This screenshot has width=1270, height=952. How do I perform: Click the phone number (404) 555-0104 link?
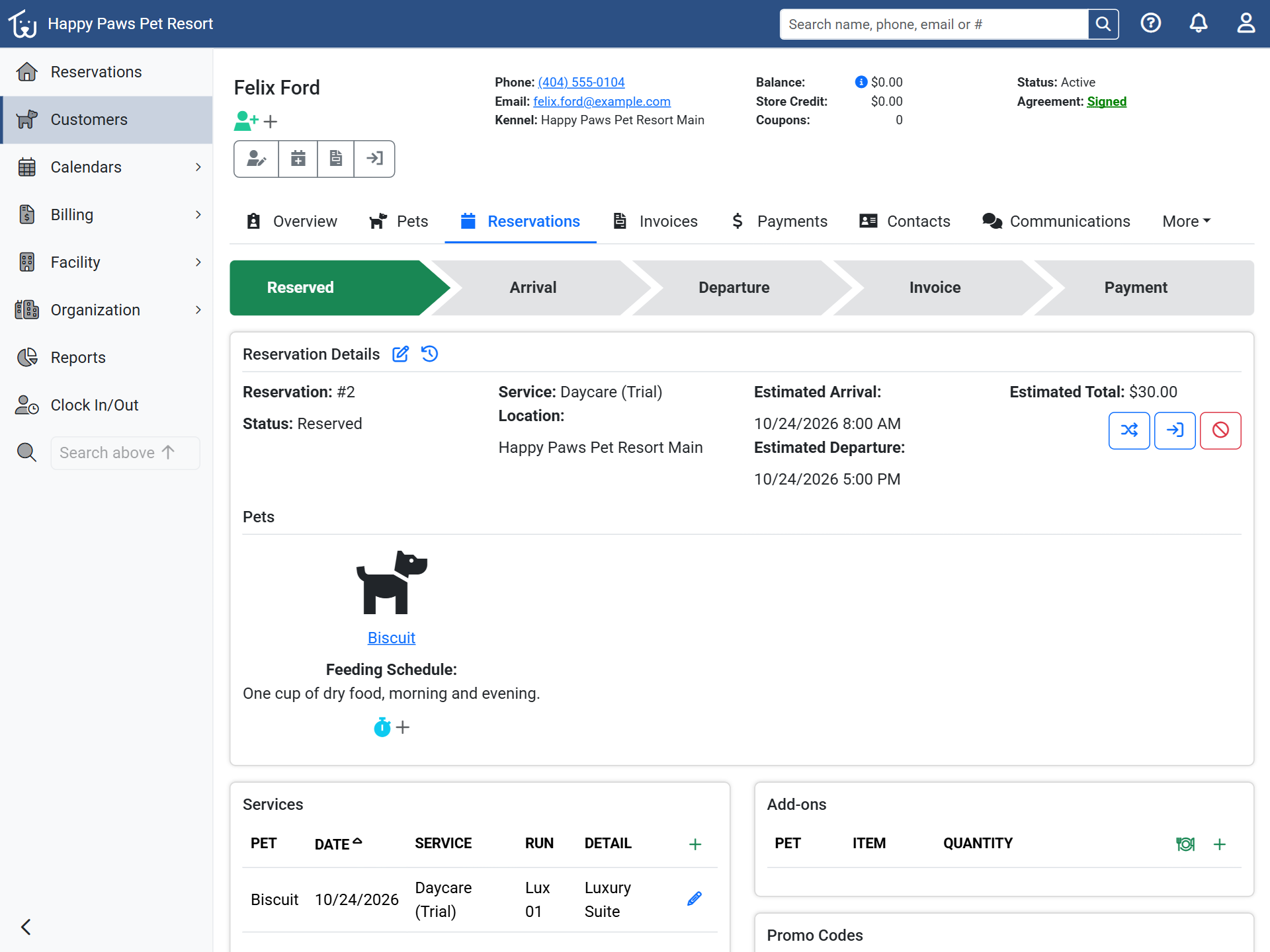coord(581,82)
